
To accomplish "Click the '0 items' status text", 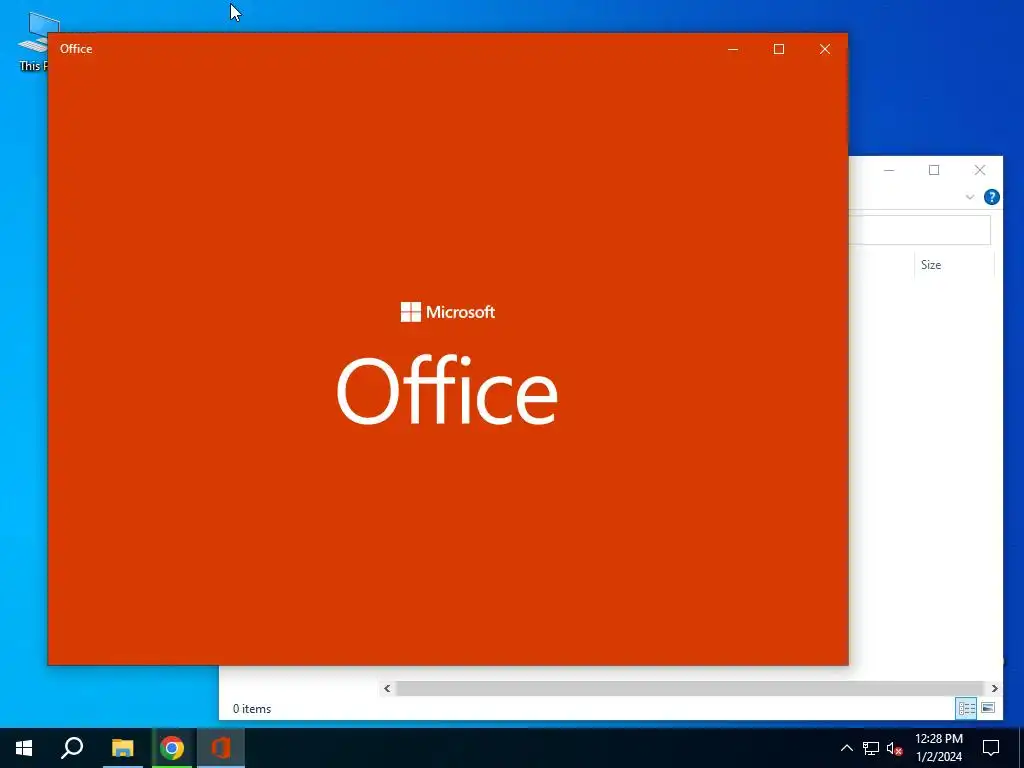I will tap(251, 709).
